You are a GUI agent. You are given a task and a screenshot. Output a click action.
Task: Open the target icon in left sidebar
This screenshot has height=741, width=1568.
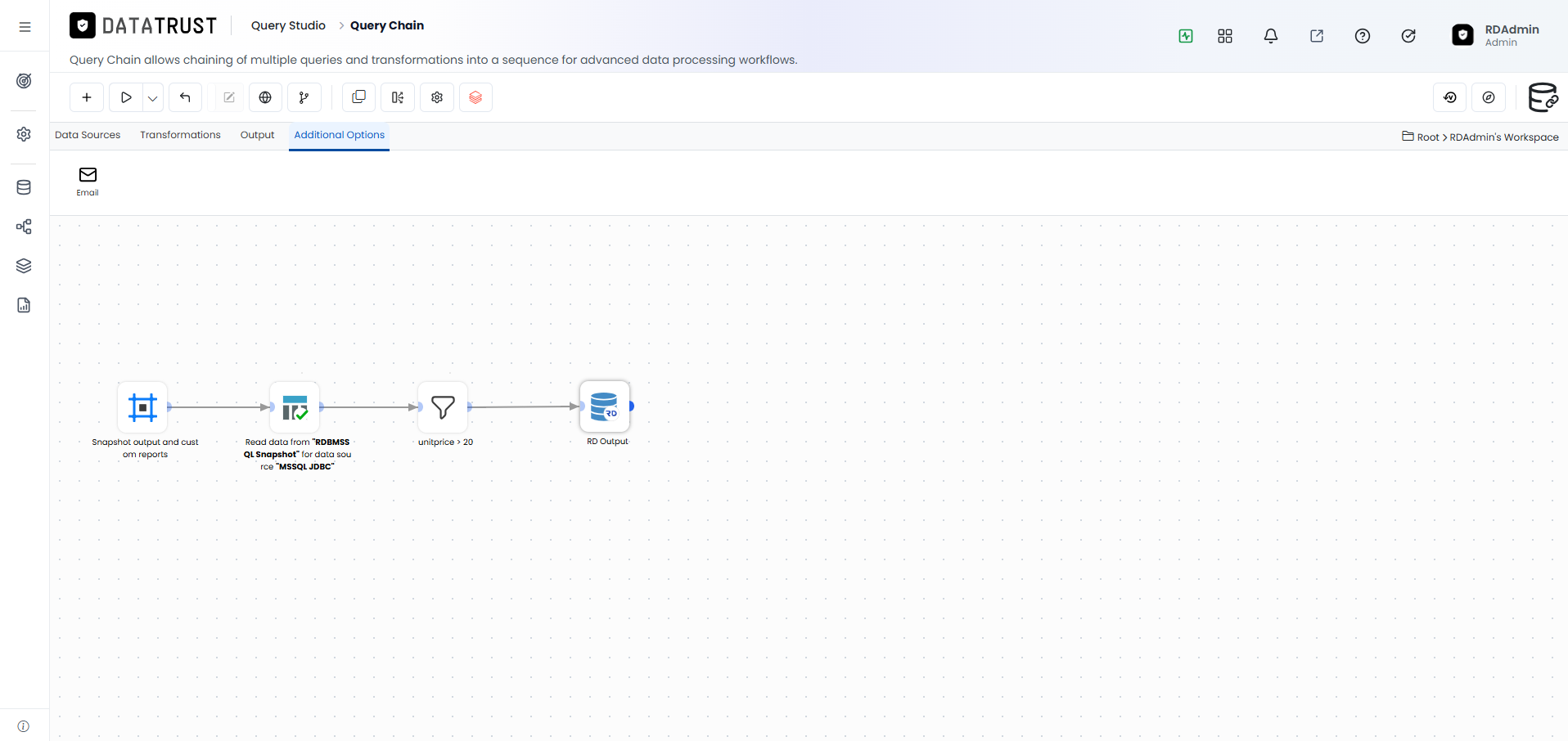pyautogui.click(x=25, y=81)
